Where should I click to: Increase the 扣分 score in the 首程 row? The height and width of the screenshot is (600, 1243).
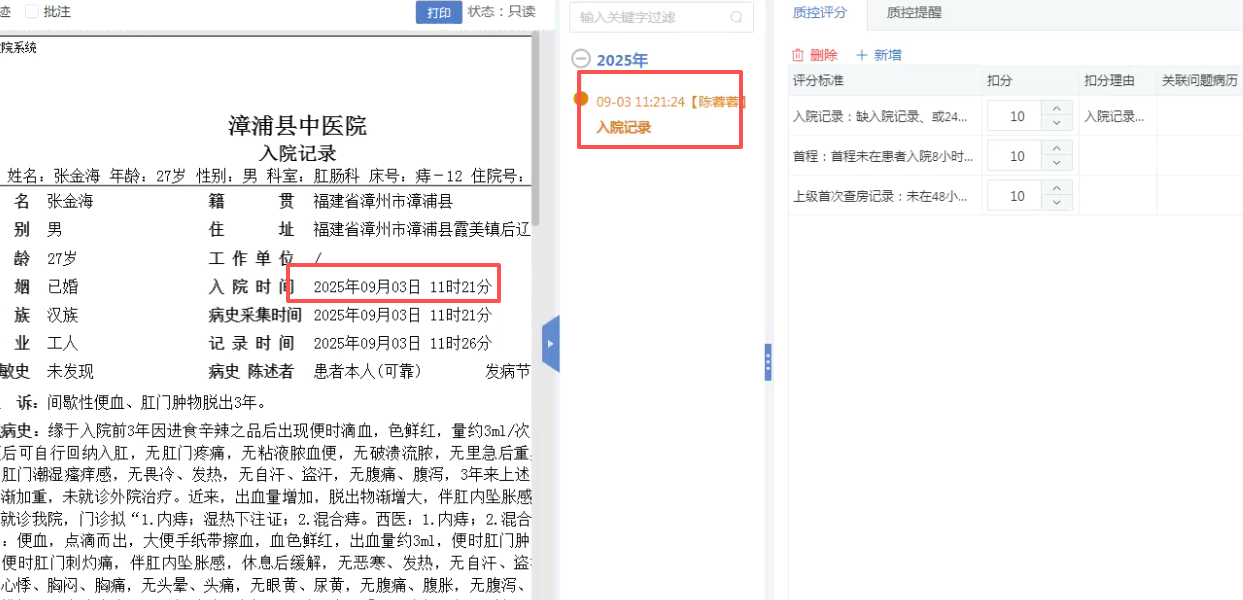1057,149
